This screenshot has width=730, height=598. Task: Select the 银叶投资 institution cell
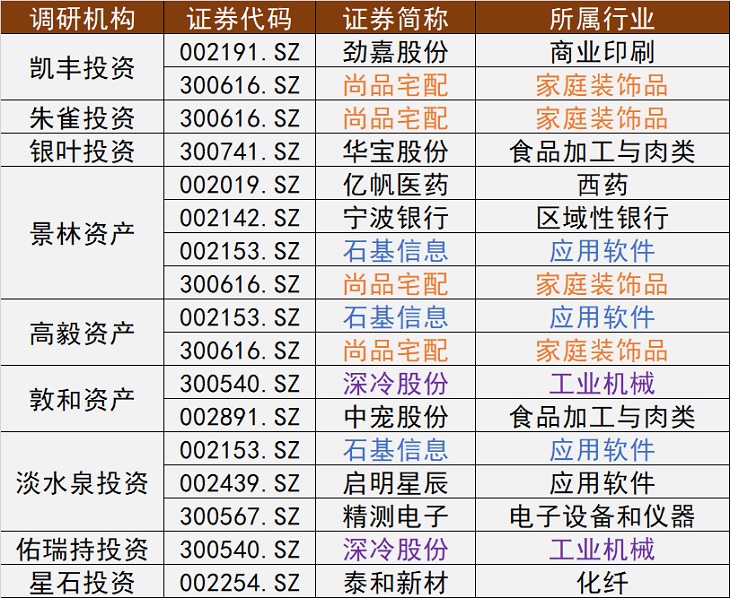pyautogui.click(x=82, y=150)
